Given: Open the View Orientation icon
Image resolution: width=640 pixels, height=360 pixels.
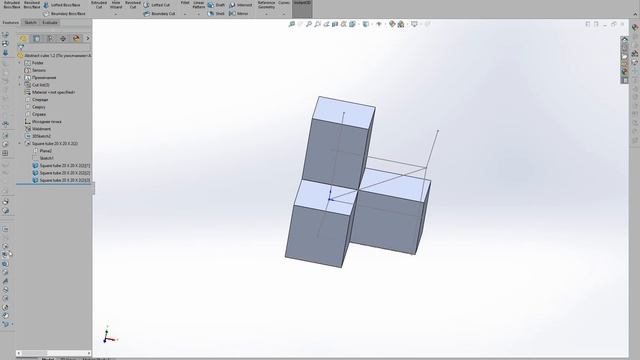Looking at the screenshot, I should pos(352,24).
